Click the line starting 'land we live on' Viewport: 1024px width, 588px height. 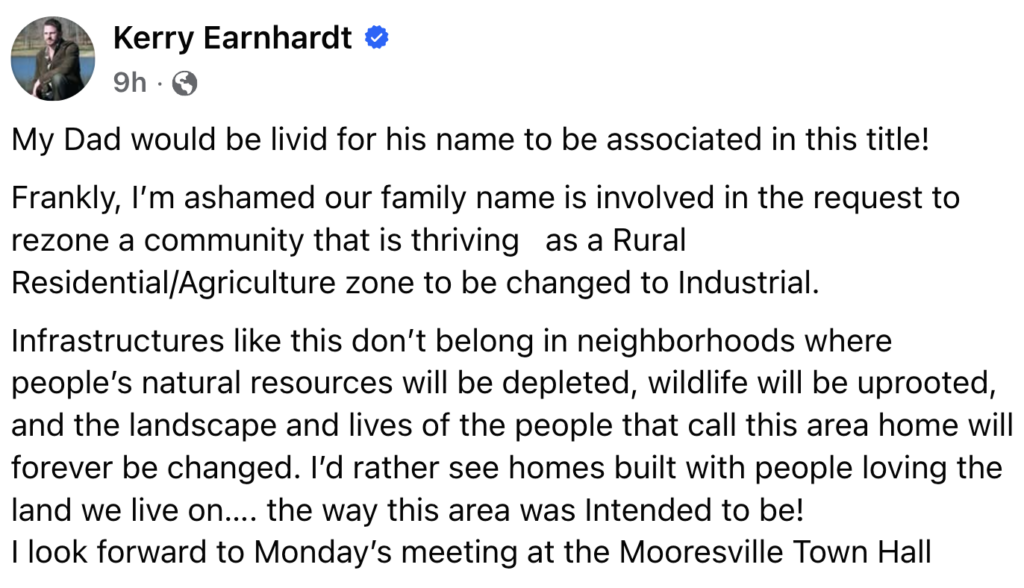(x=408, y=511)
